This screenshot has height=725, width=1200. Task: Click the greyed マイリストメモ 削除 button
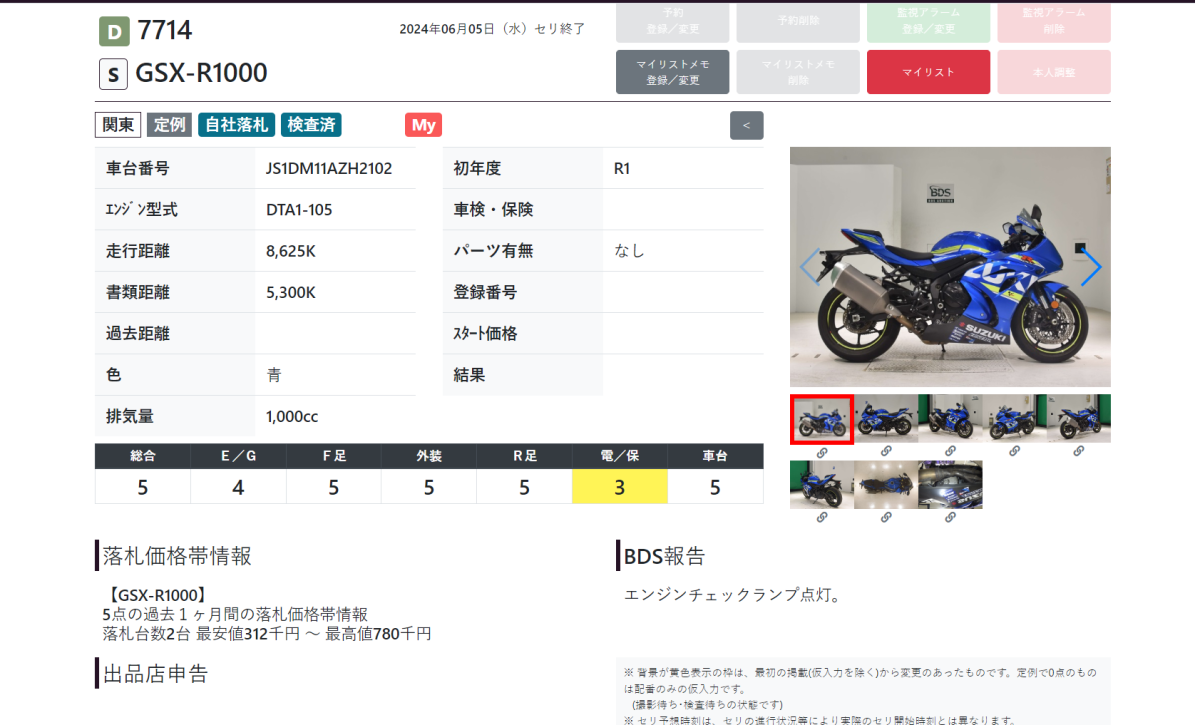pyautogui.click(x=798, y=72)
